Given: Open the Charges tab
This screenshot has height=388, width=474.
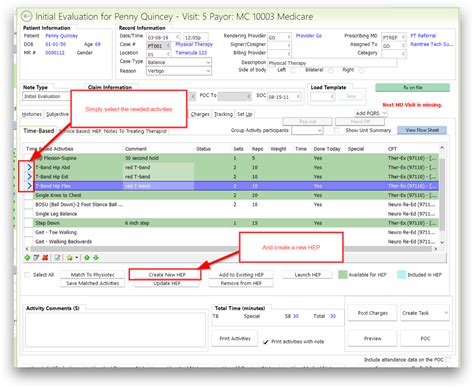Looking at the screenshot, I should click(x=200, y=114).
